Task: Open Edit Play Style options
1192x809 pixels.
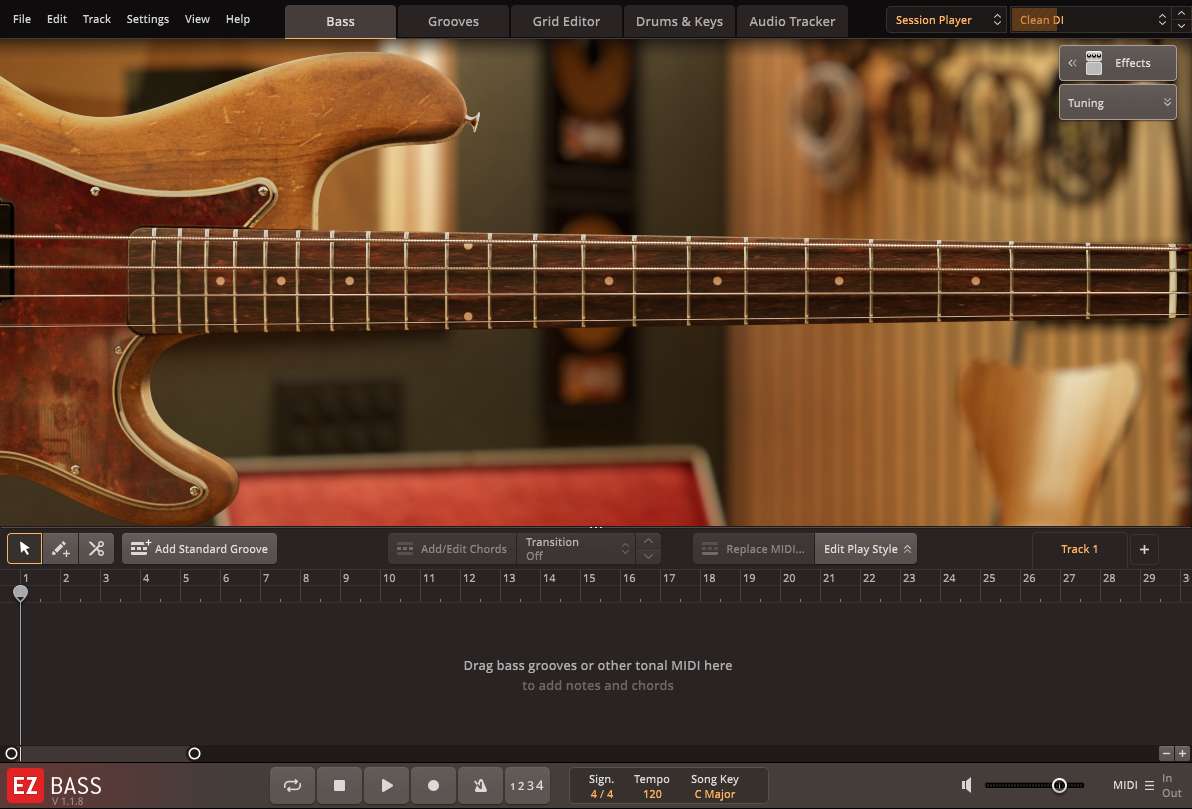Action: coord(865,548)
